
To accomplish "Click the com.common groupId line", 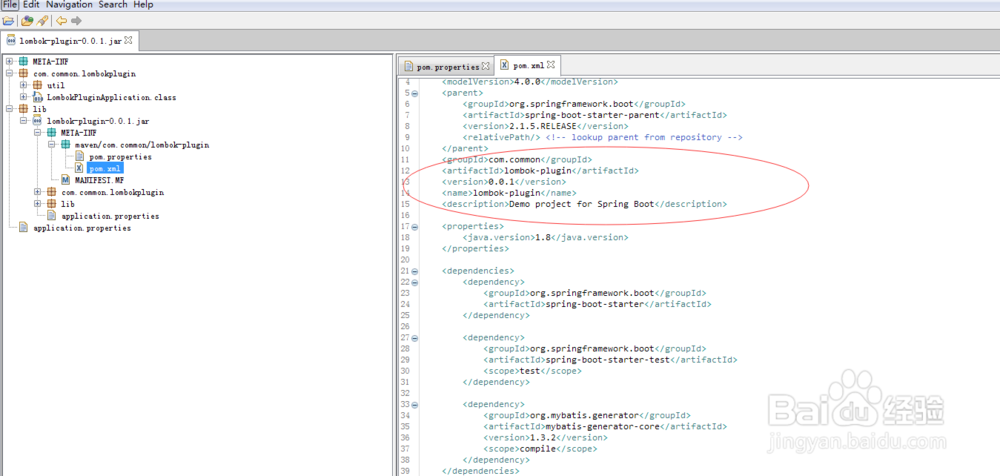I will [517, 160].
